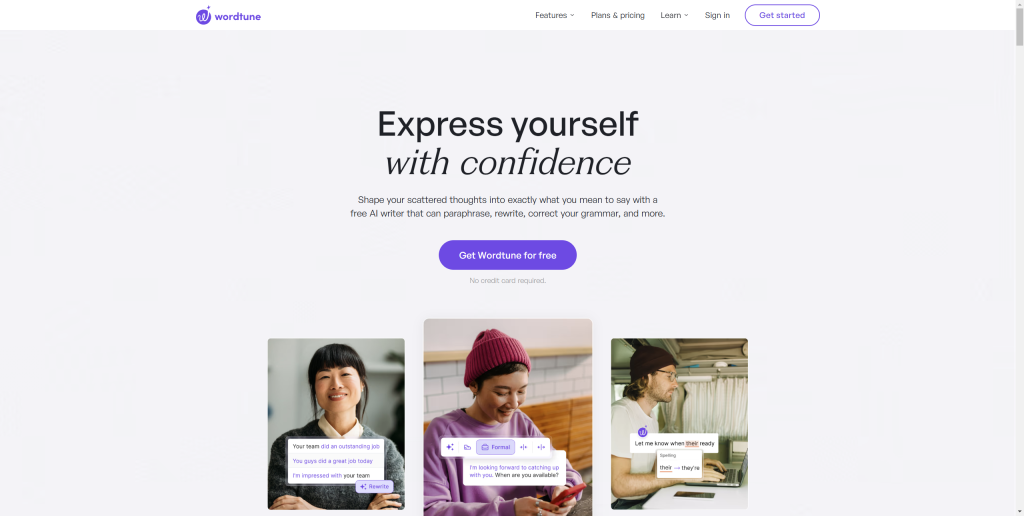Click the shorten text icon
The width and height of the screenshot is (1024, 516).
[523, 447]
